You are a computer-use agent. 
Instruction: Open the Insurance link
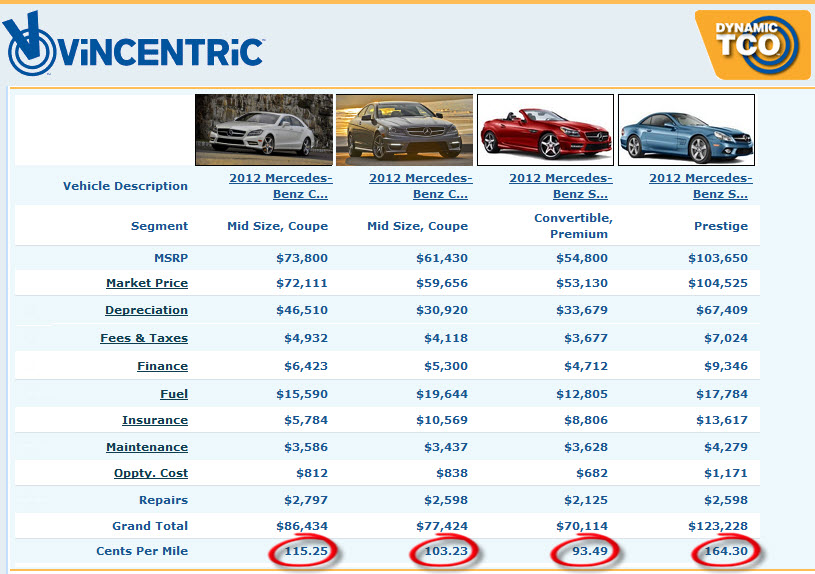155,420
